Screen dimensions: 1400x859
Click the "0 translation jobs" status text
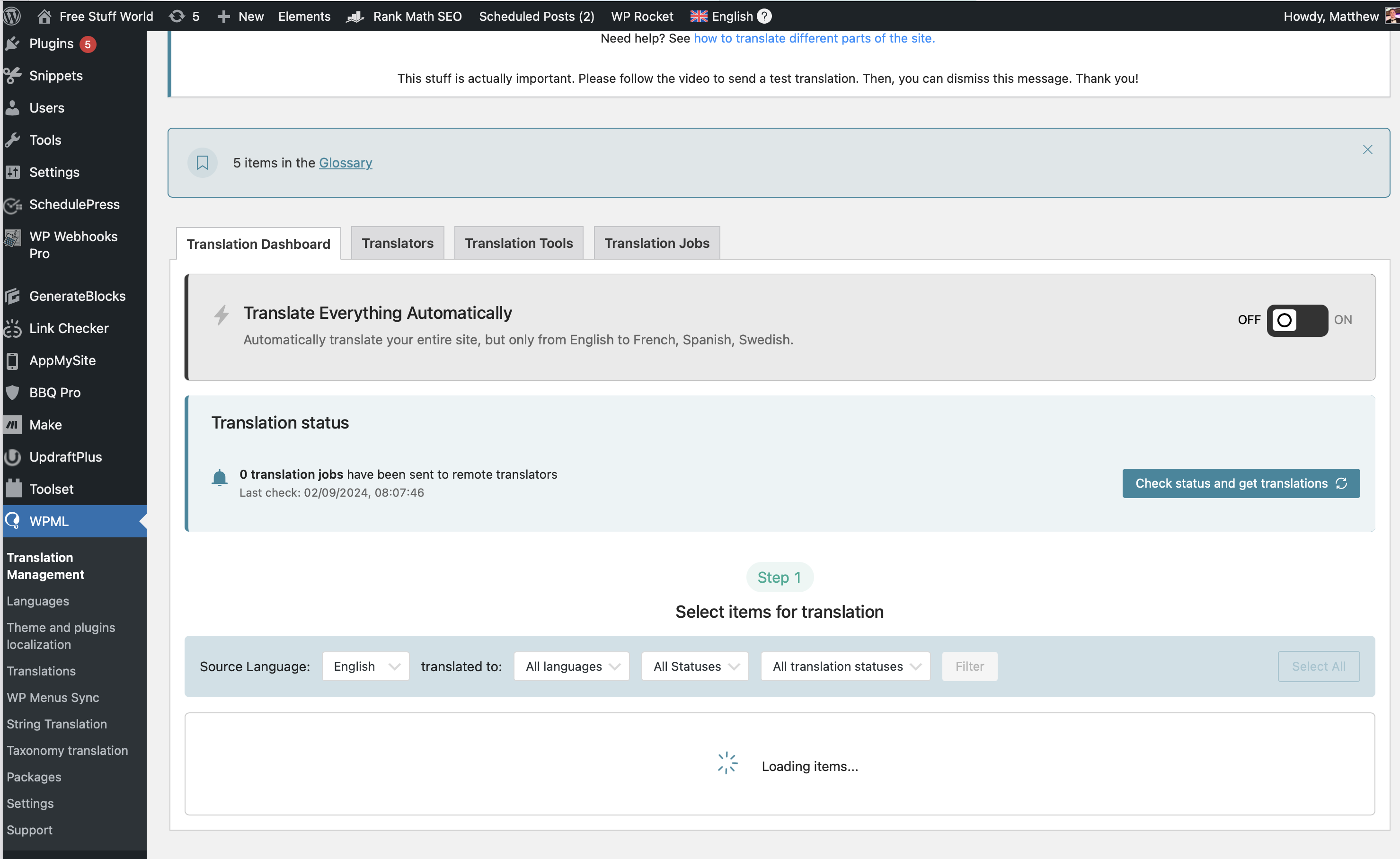click(291, 474)
